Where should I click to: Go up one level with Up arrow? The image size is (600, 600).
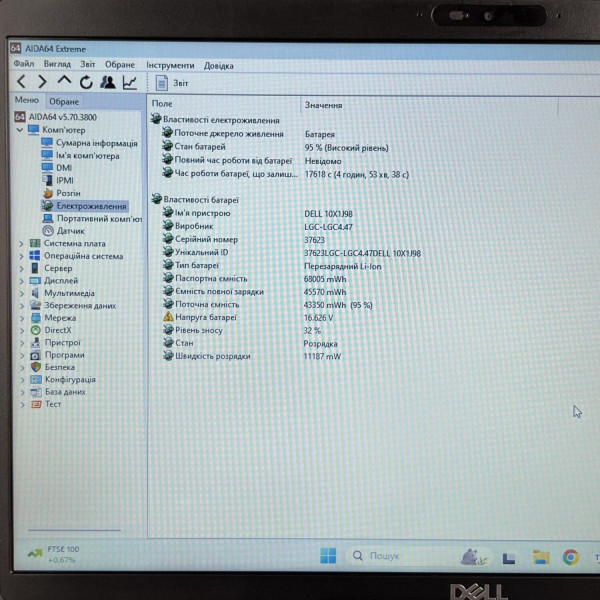pyautogui.click(x=64, y=81)
